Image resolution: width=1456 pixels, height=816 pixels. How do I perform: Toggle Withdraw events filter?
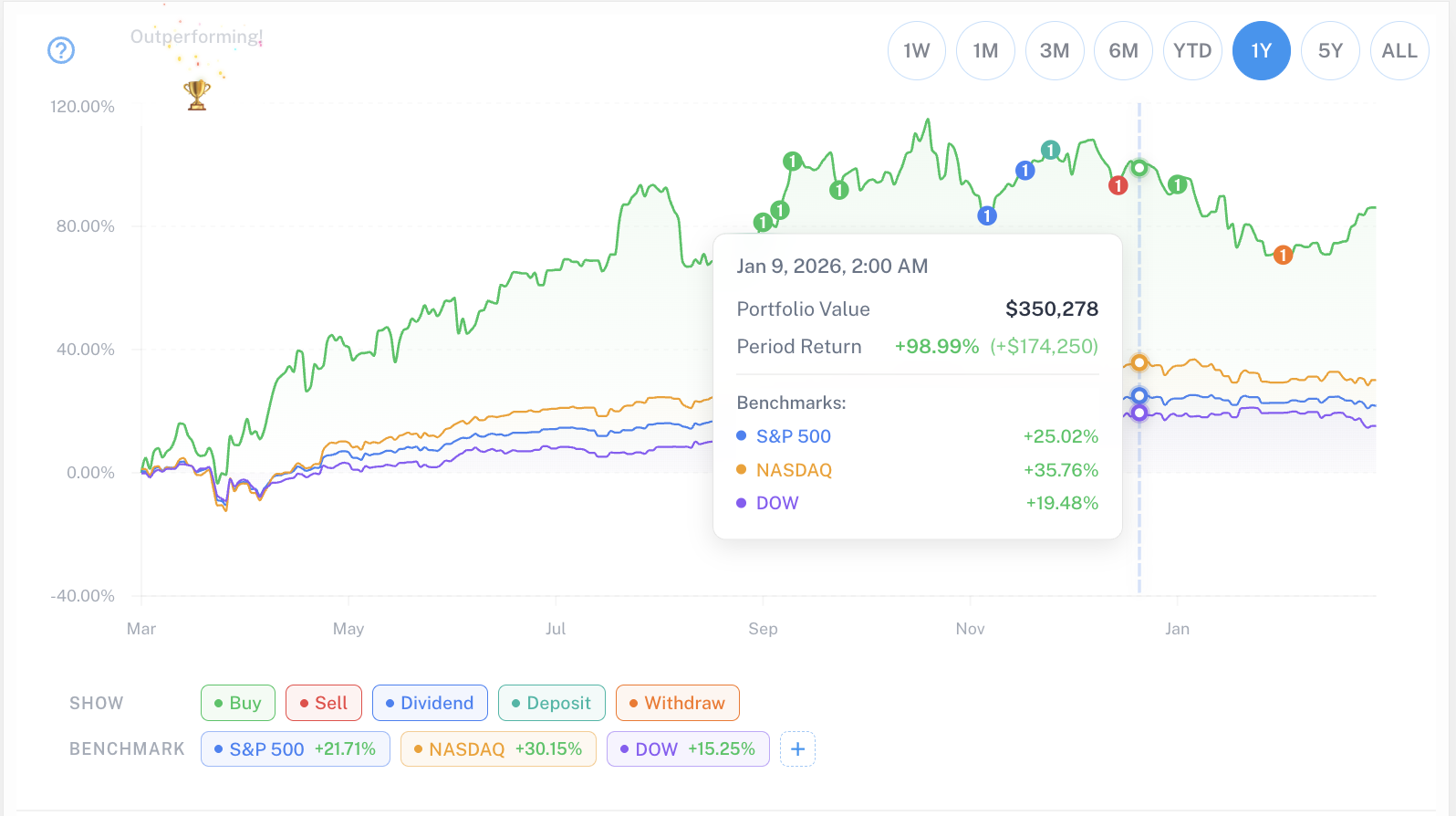[677, 703]
